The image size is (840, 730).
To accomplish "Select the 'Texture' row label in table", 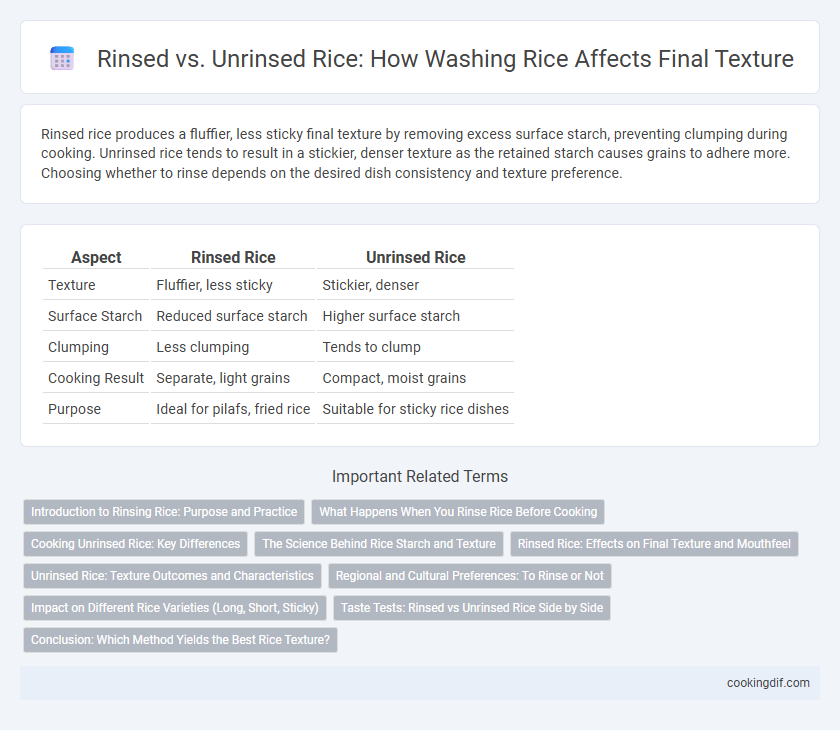I will (72, 285).
